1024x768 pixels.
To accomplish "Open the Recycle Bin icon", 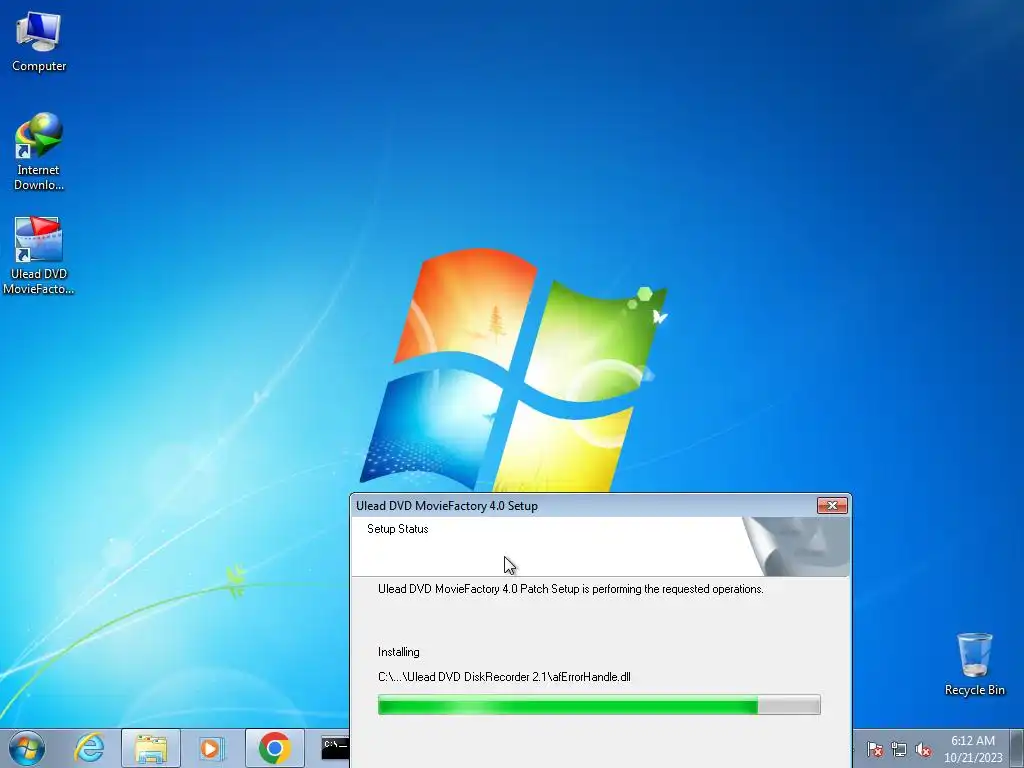I will click(x=974, y=664).
